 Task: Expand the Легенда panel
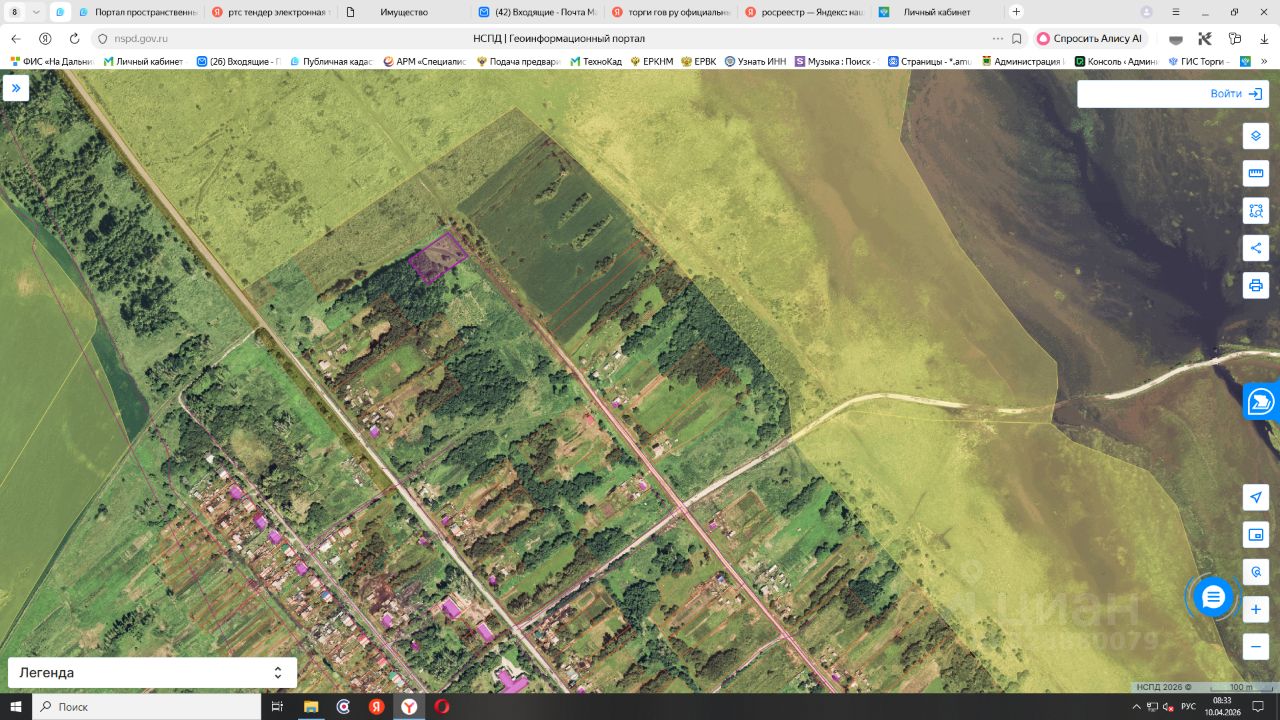(152, 673)
